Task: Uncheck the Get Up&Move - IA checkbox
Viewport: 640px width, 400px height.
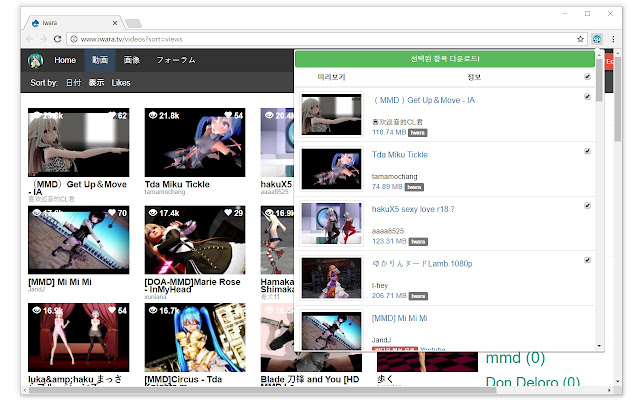Action: coord(587,97)
